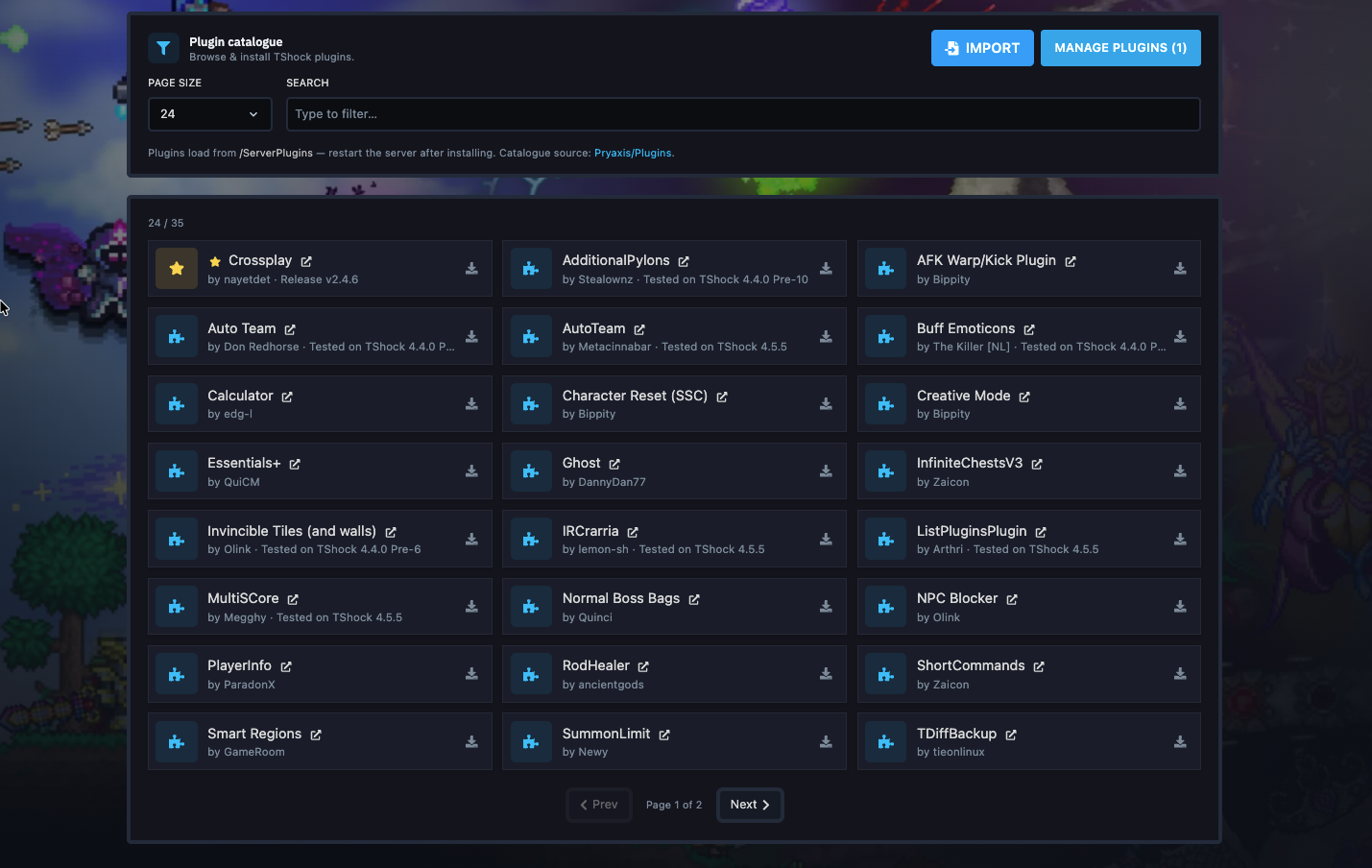
Task: Focus the plugin search field
Action: coord(743,114)
